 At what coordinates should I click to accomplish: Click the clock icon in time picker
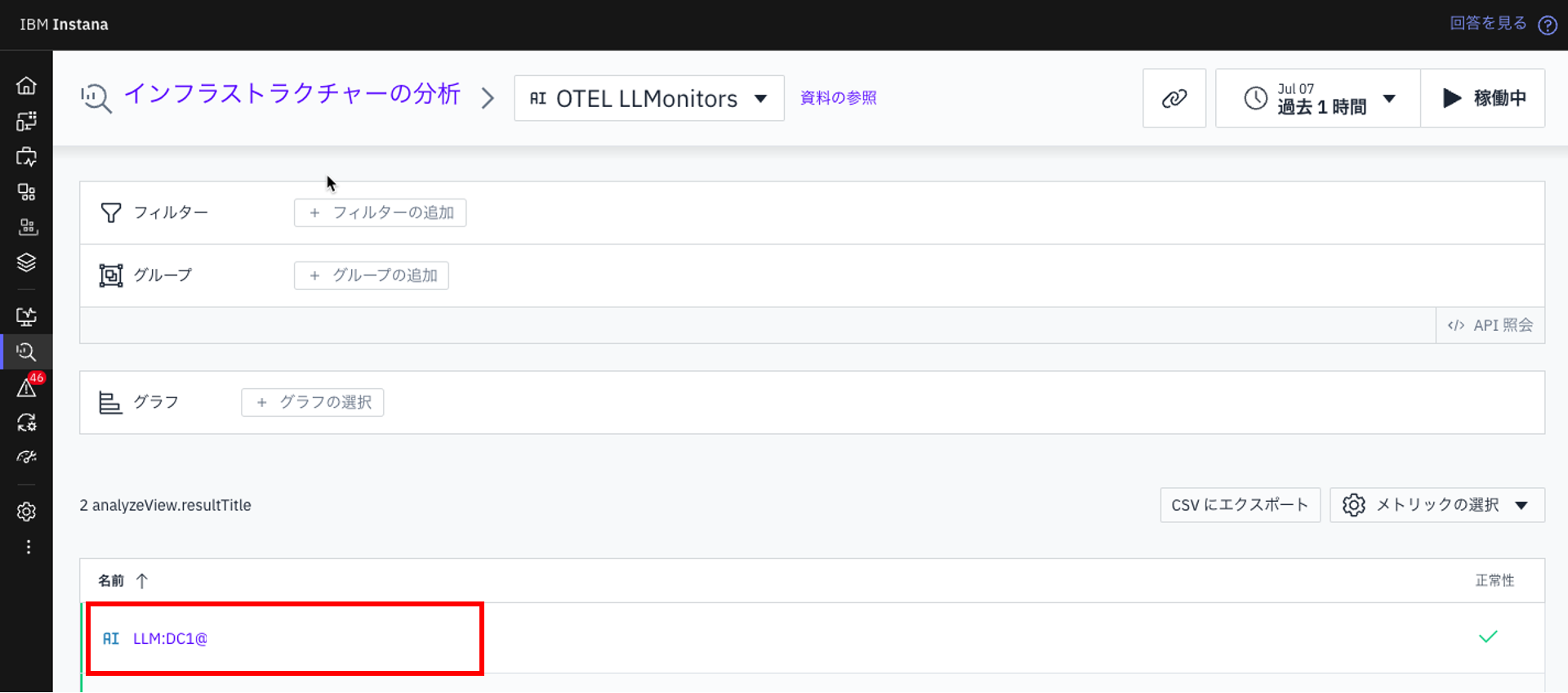point(1255,98)
